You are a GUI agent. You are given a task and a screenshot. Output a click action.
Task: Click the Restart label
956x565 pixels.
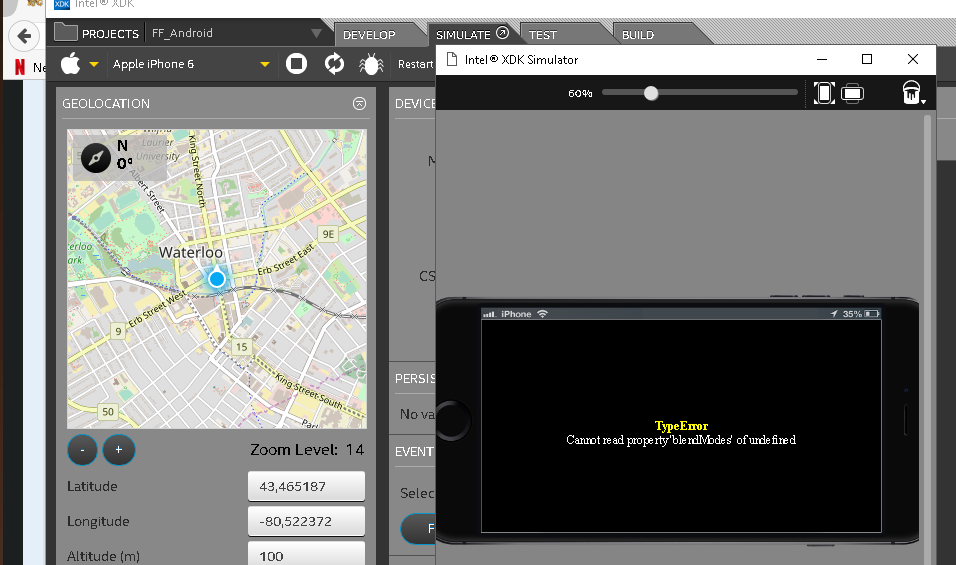point(415,64)
